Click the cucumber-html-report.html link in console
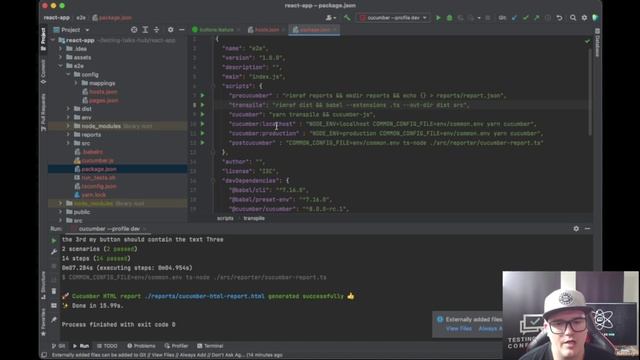Viewport: 640px width, 360px height. tap(204, 296)
